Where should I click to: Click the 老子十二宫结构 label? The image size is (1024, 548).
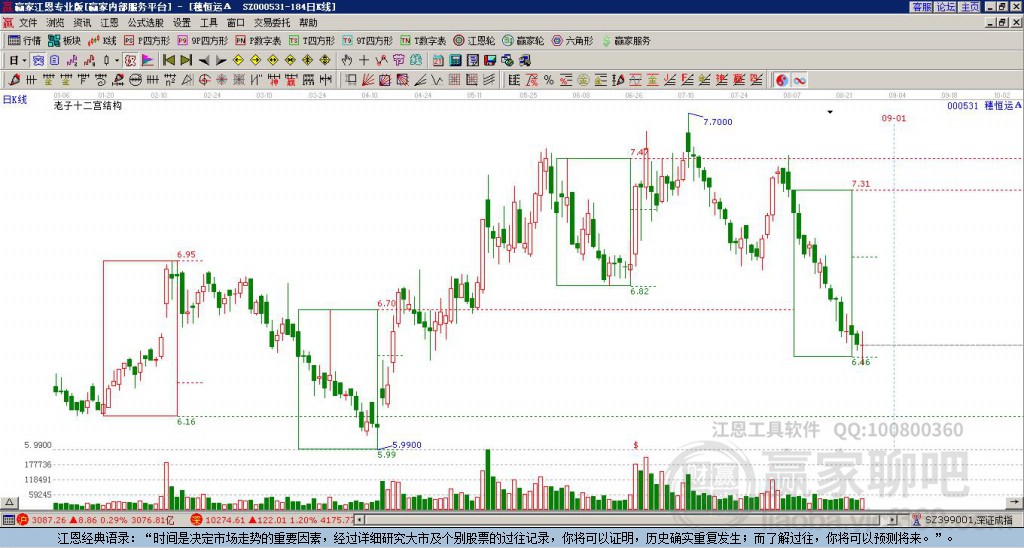(x=88, y=105)
